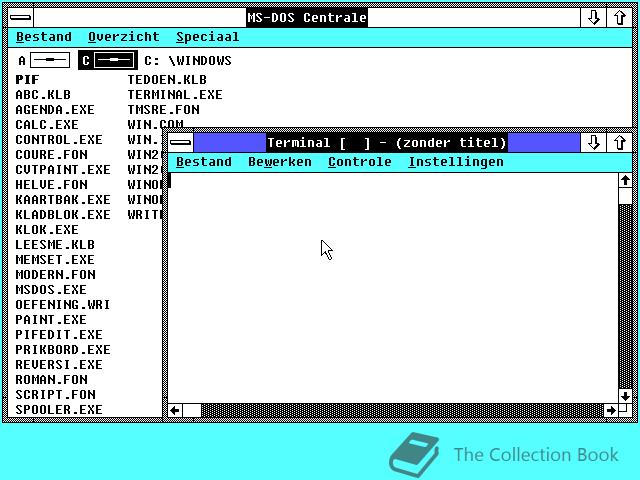Click Terminal's horizontal scrollbar right arrow
Viewport: 640px width, 480px height.
point(611,410)
